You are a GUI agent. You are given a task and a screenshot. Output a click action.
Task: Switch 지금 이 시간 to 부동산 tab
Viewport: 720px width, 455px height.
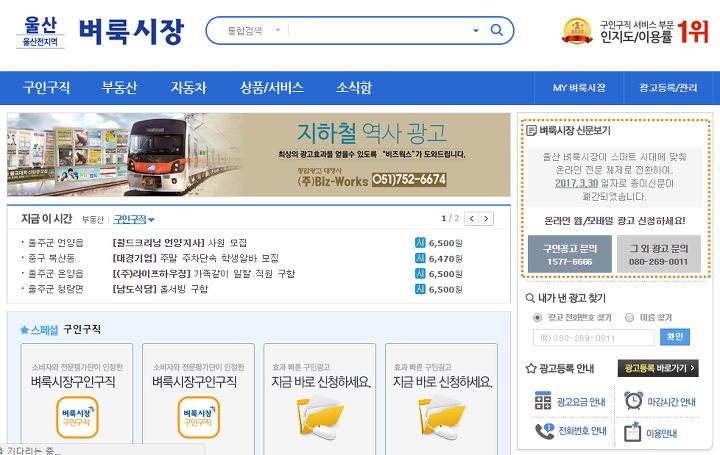pos(93,220)
